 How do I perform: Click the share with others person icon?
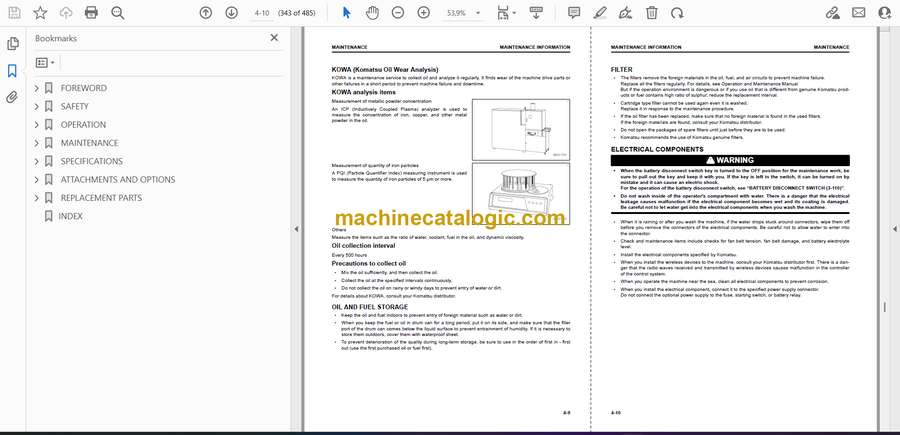pyautogui.click(x=885, y=13)
